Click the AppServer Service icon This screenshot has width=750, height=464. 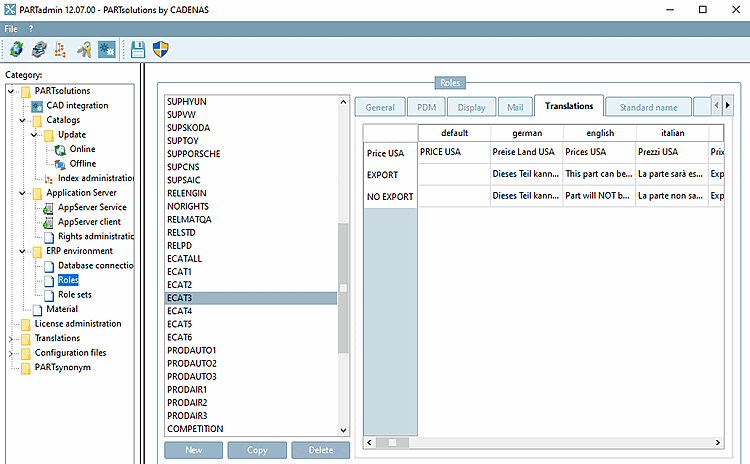(x=48, y=208)
